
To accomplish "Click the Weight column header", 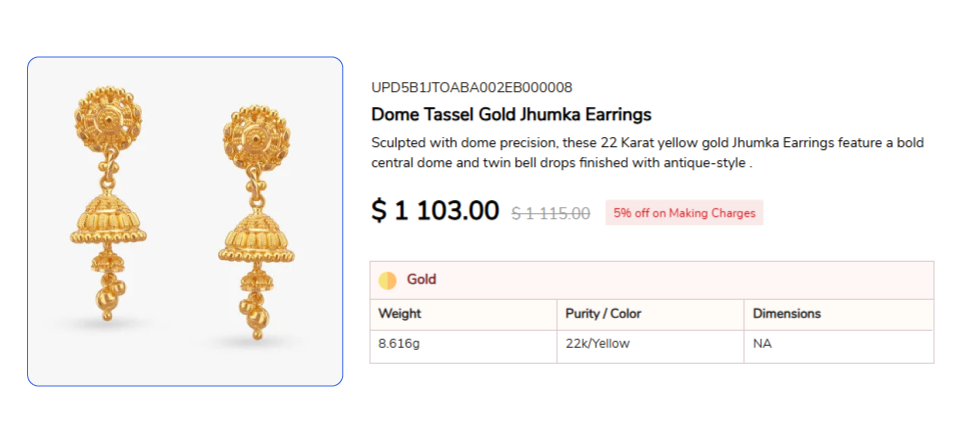I will coord(399,314).
